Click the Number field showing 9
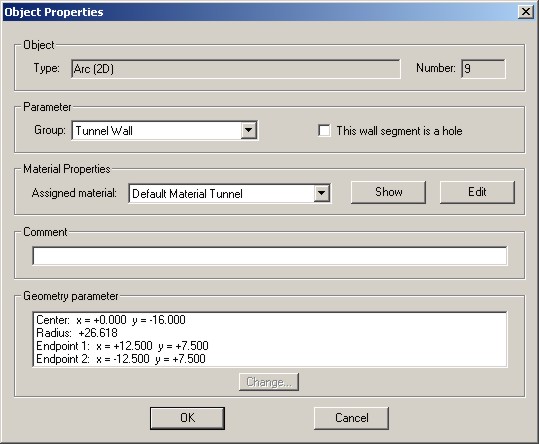This screenshot has height=444, width=539. point(483,69)
